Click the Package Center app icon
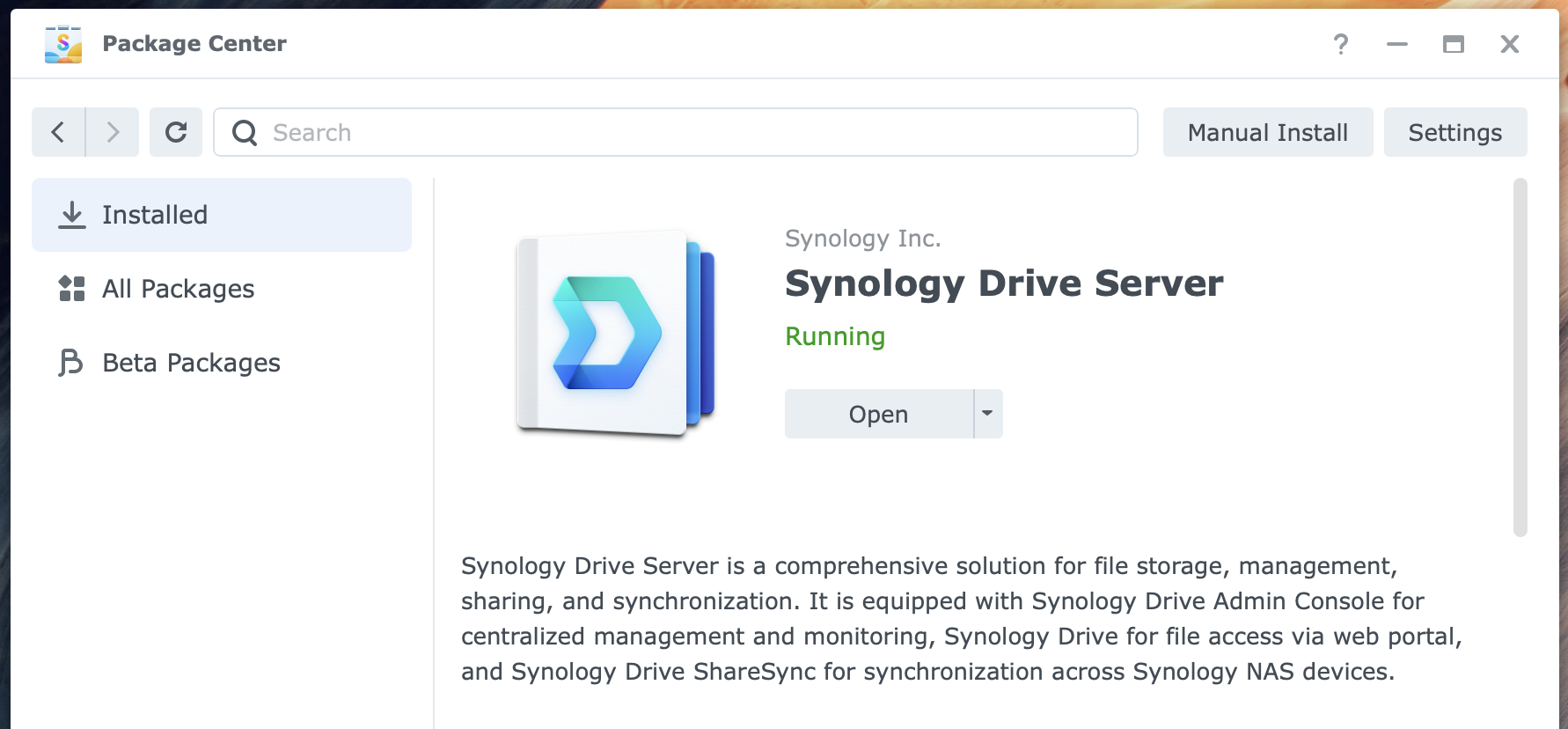Image resolution: width=1568 pixels, height=729 pixels. point(63,44)
